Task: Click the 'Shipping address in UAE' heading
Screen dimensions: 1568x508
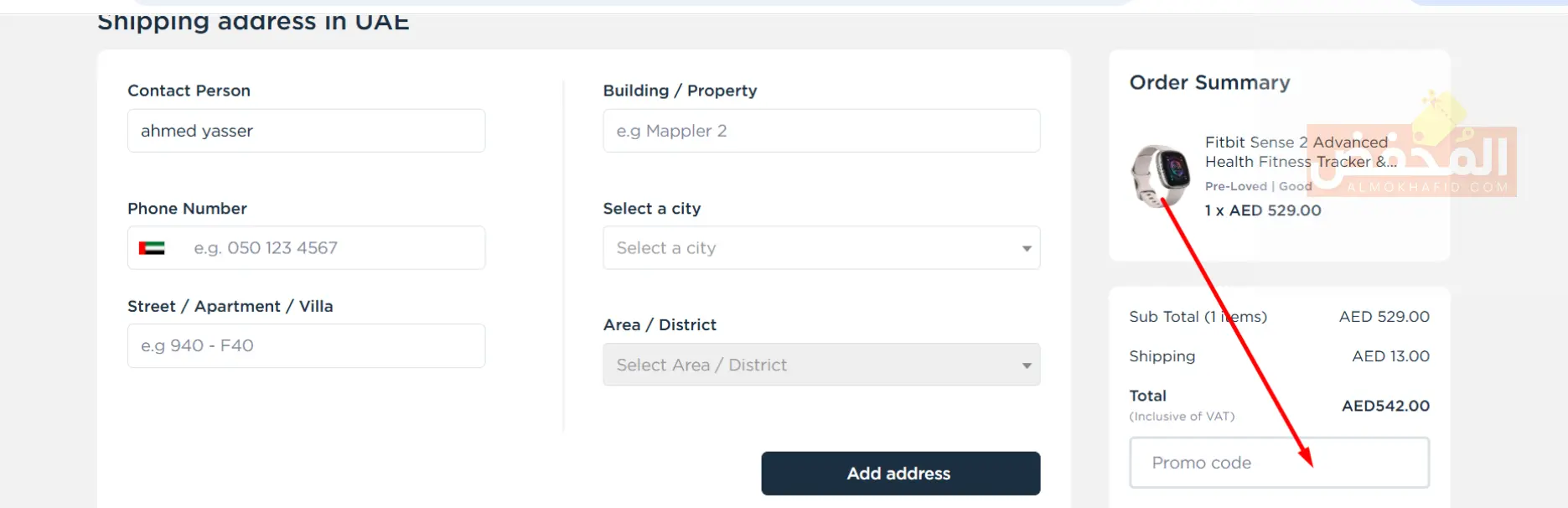Action: [x=253, y=22]
